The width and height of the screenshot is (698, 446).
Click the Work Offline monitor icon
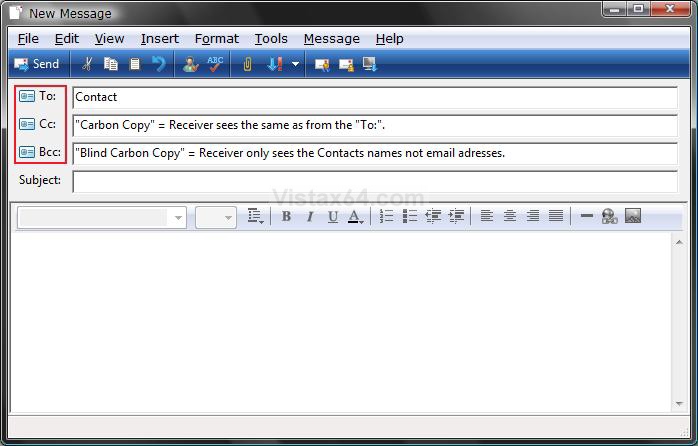tap(370, 64)
